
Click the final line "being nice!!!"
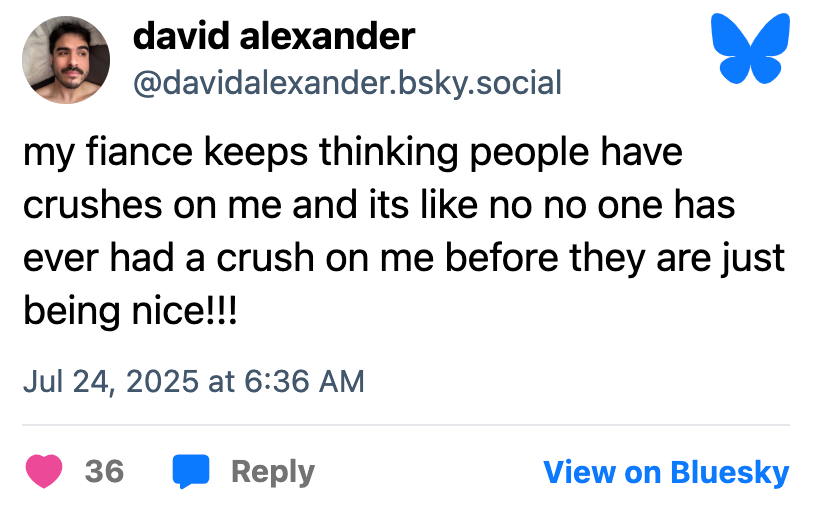pos(132,309)
